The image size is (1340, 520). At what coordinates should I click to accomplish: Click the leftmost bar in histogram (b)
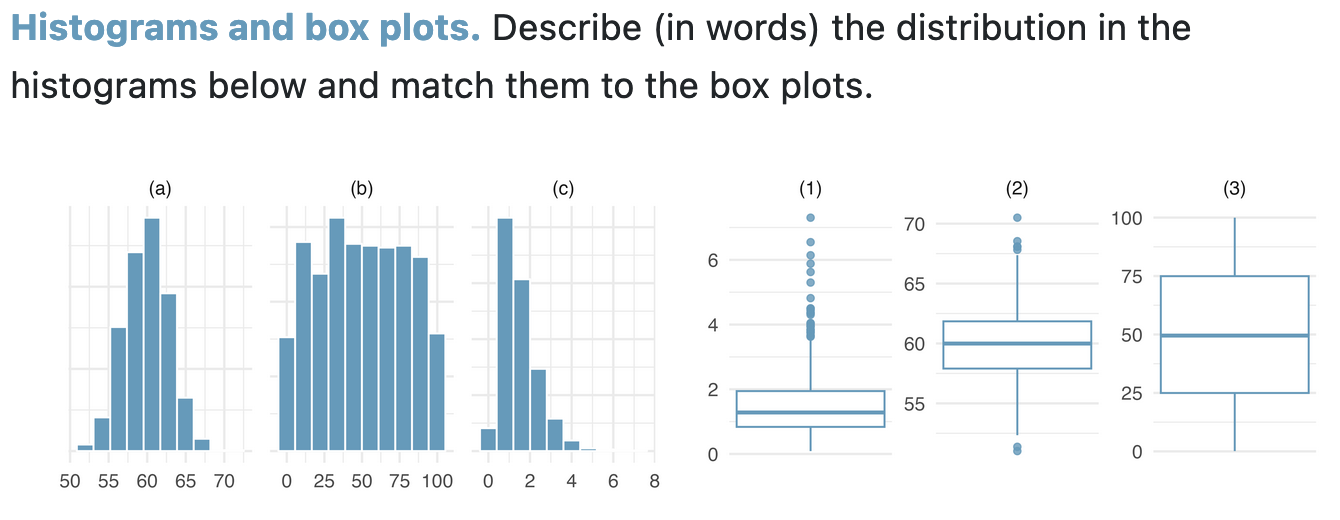point(287,394)
